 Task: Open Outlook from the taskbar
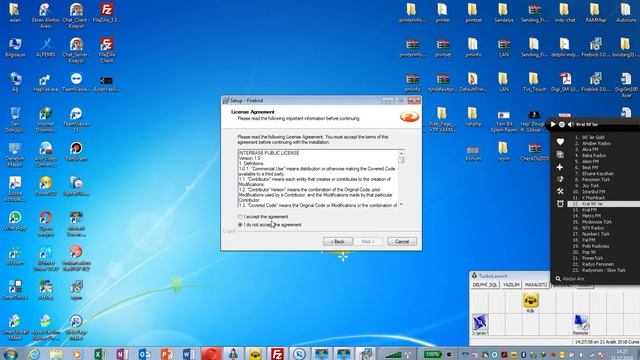pos(144,354)
